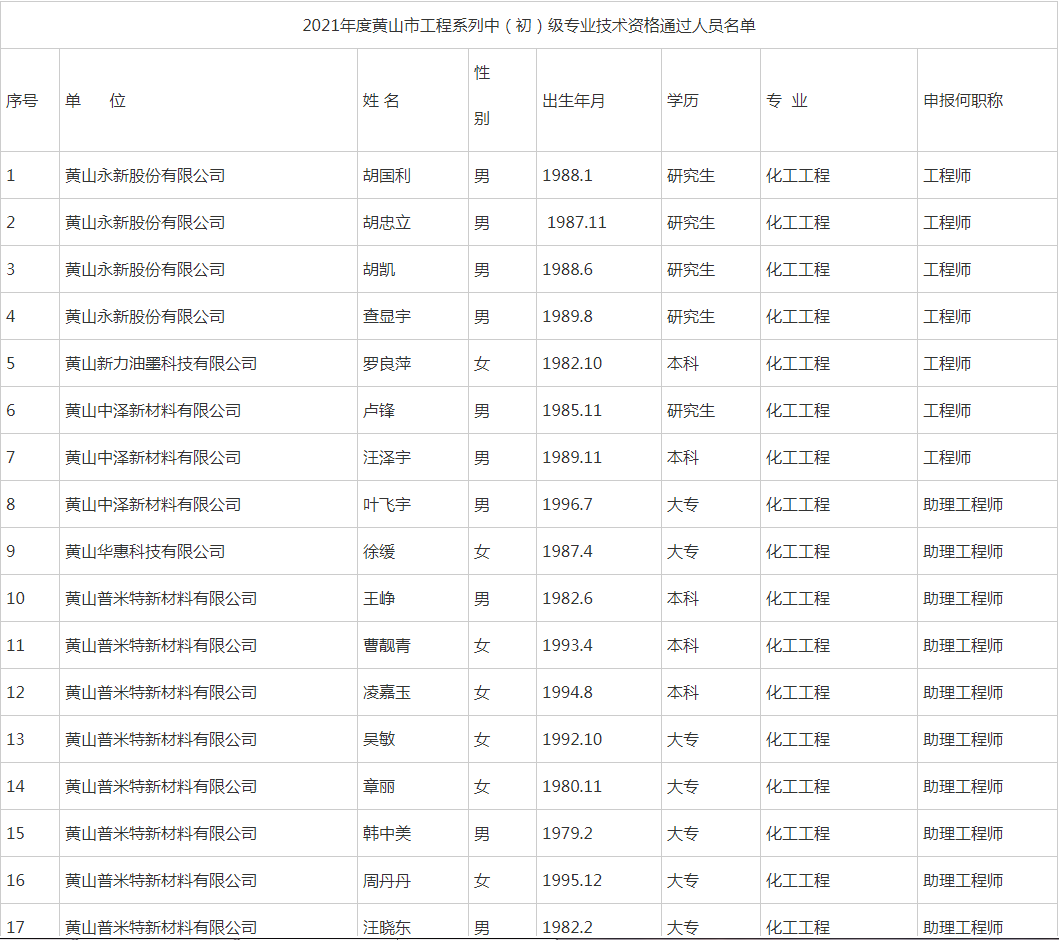
Task: Select the name 周丹丹
Action: click(x=387, y=881)
